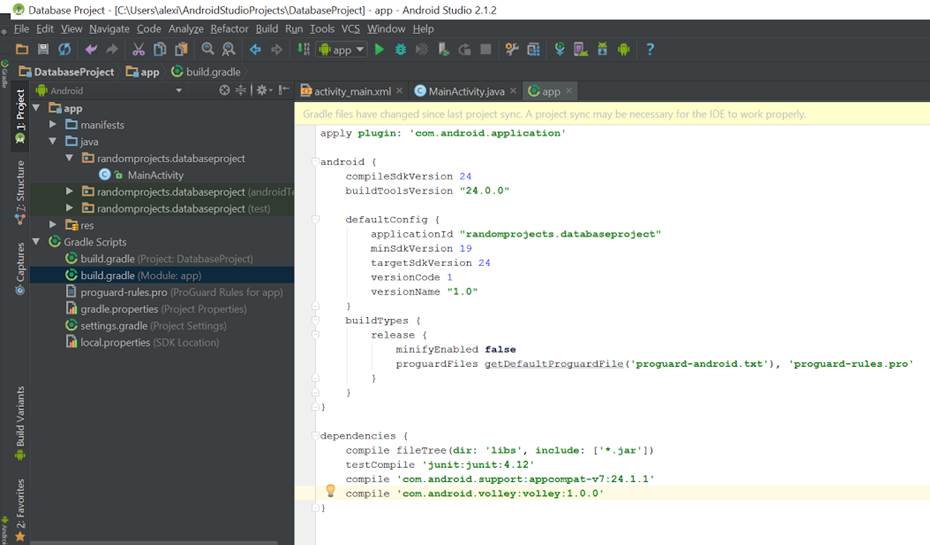Close the app build.gradle tab
Screen dimensions: 930x545
pos(569,91)
